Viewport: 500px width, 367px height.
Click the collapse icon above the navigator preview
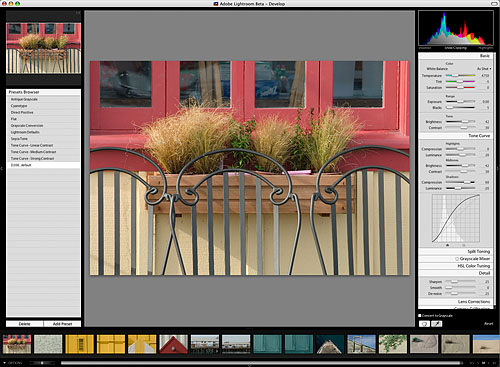pyautogui.click(x=78, y=13)
